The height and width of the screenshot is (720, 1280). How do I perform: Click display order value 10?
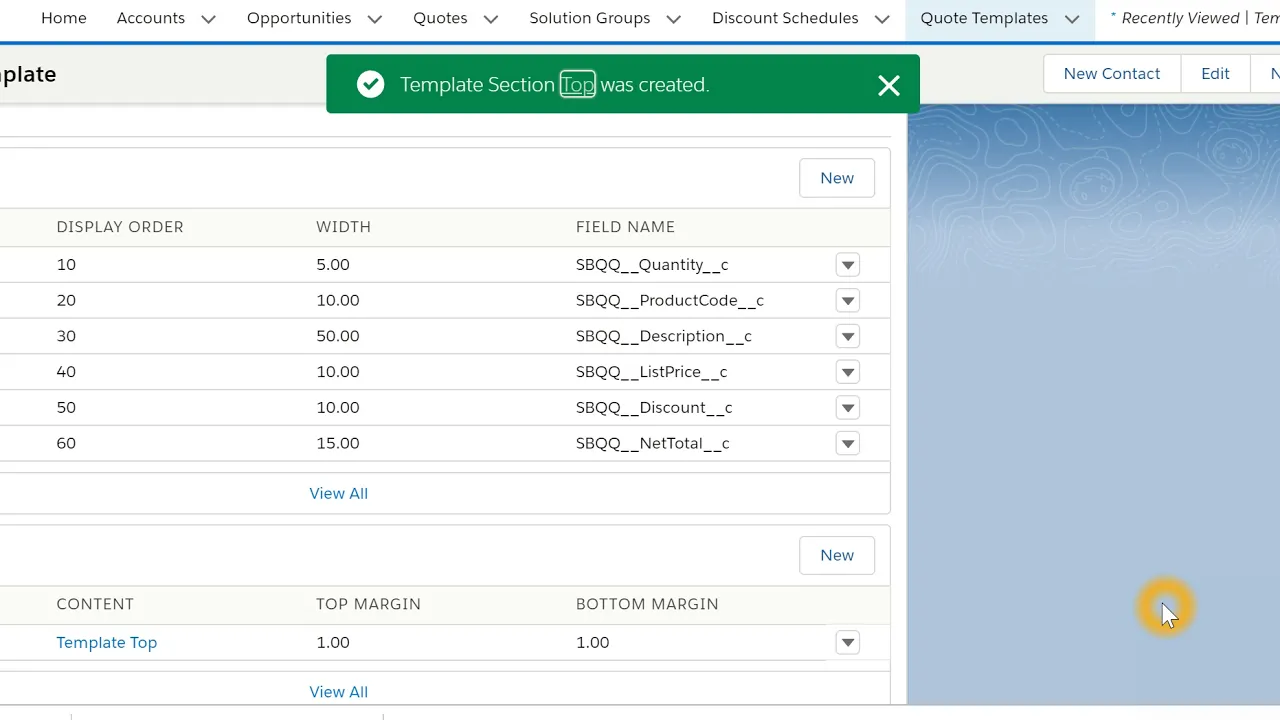[66, 265]
